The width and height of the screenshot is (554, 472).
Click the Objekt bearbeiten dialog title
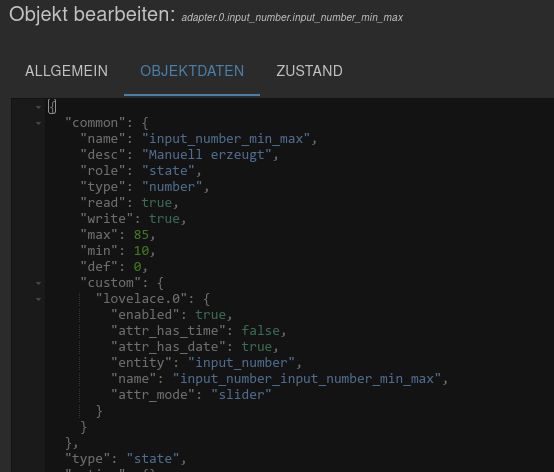click(92, 15)
